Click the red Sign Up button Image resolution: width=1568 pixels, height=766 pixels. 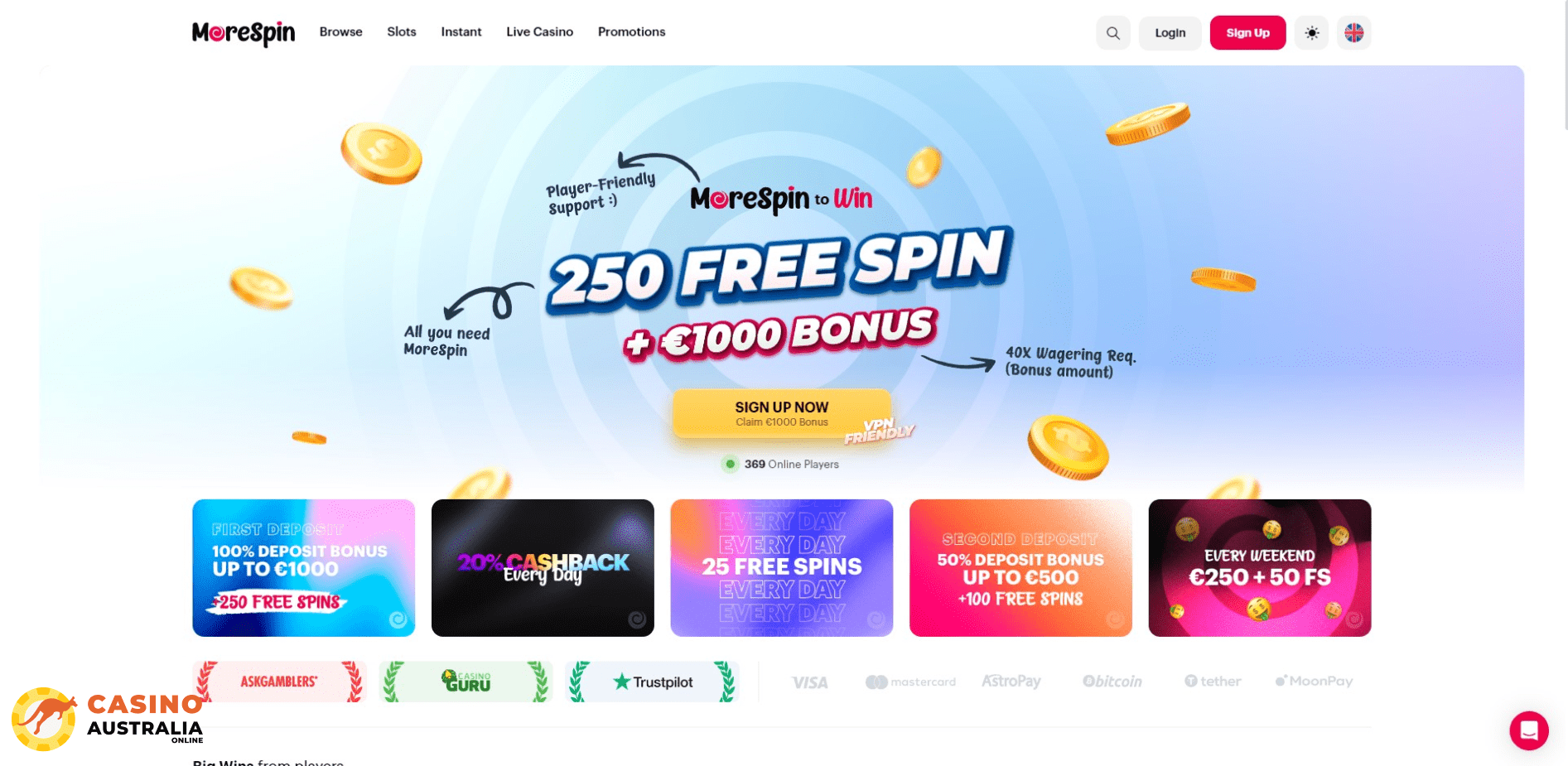pyautogui.click(x=1247, y=33)
